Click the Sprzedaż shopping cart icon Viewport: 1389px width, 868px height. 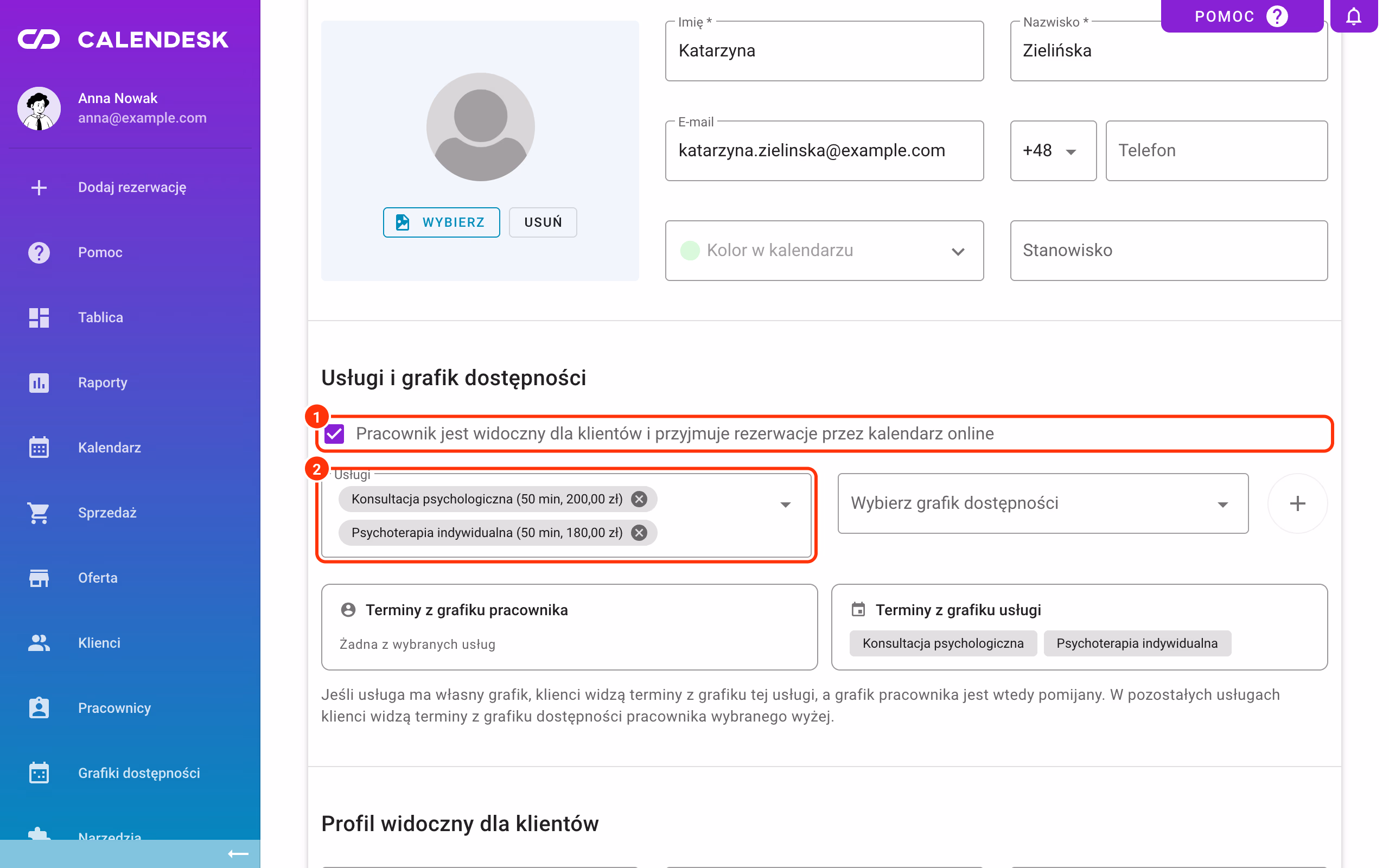pyautogui.click(x=39, y=513)
